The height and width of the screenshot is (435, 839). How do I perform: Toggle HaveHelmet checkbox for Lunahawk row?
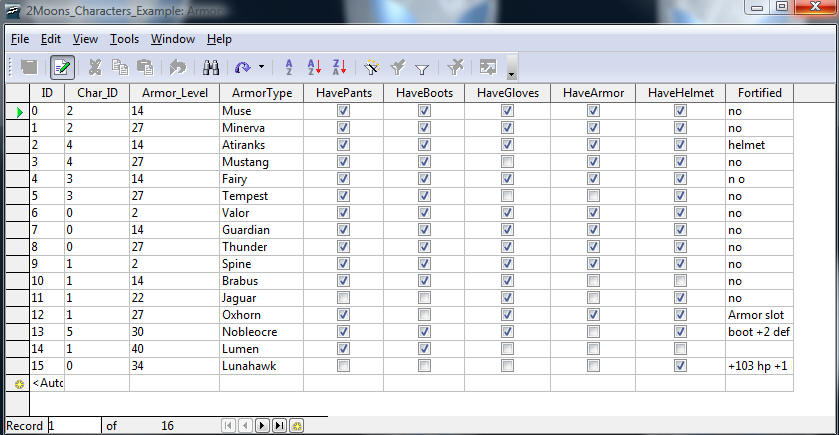[680, 366]
